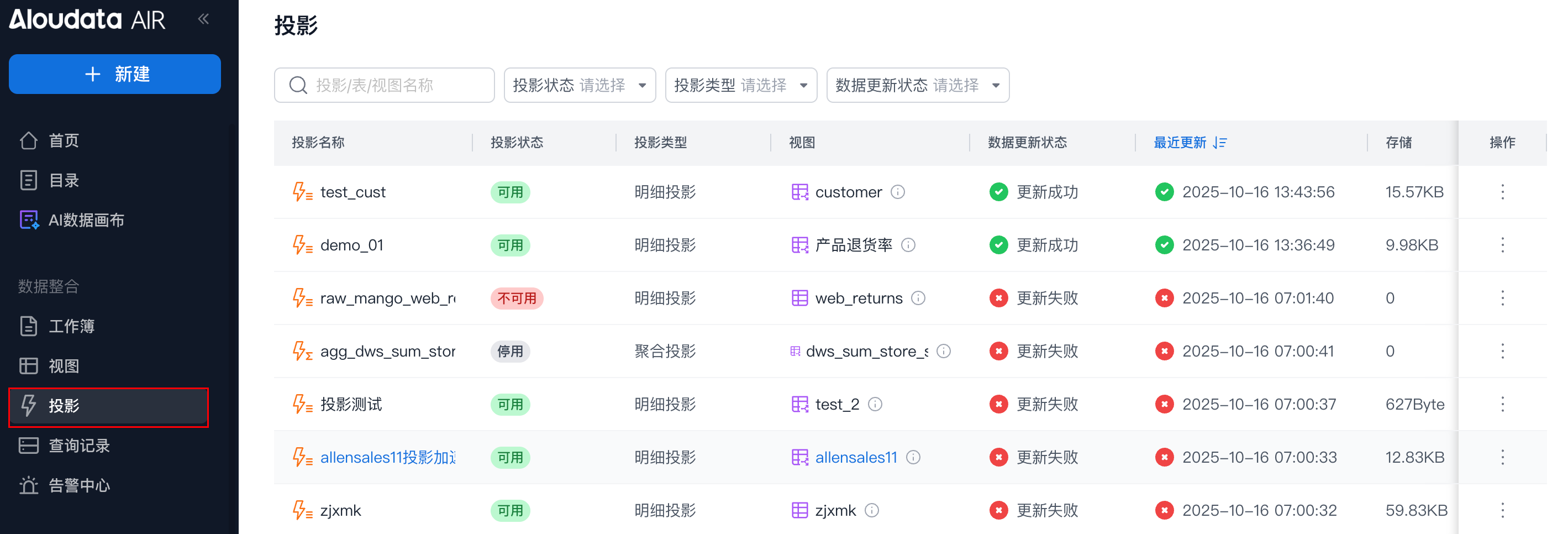
Task: Navigate to AI数据画布 in sidebar
Action: click(86, 221)
